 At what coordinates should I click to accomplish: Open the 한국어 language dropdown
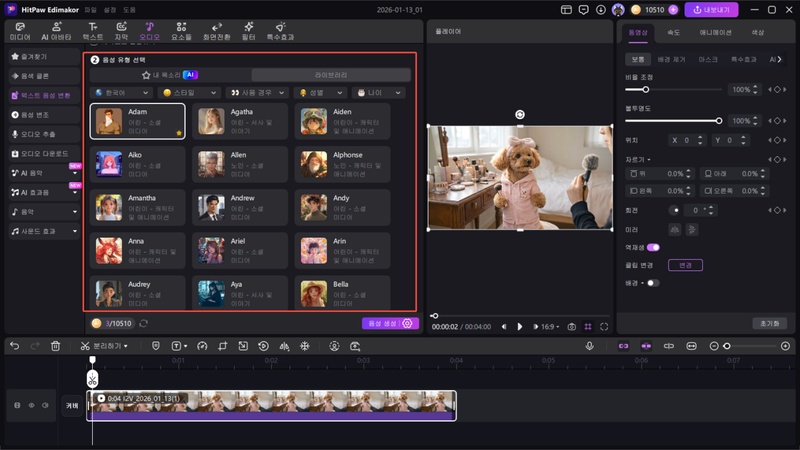tap(121, 93)
